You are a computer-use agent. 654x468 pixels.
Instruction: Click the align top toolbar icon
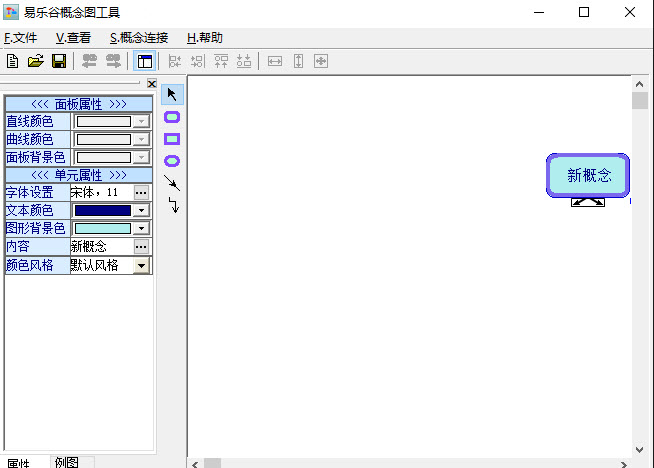pos(221,61)
